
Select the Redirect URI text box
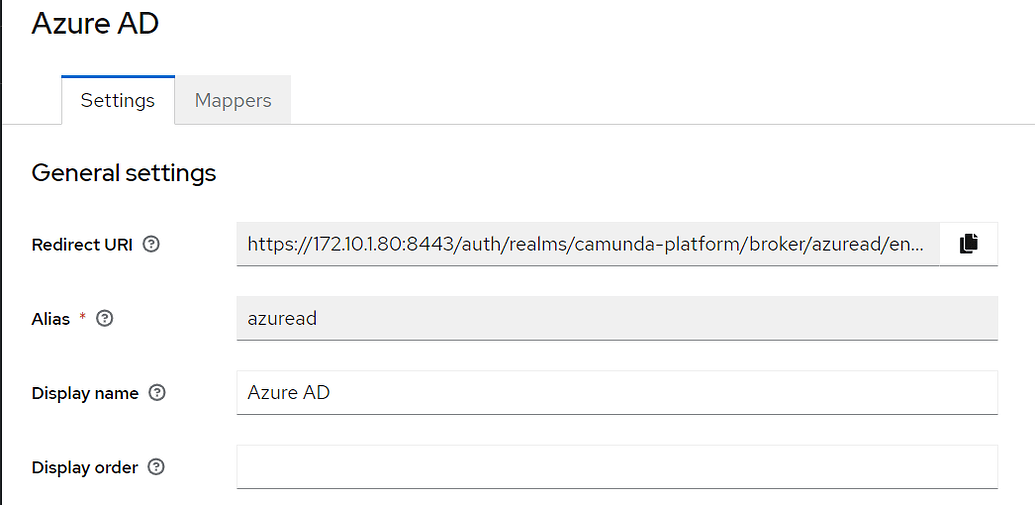click(x=587, y=244)
